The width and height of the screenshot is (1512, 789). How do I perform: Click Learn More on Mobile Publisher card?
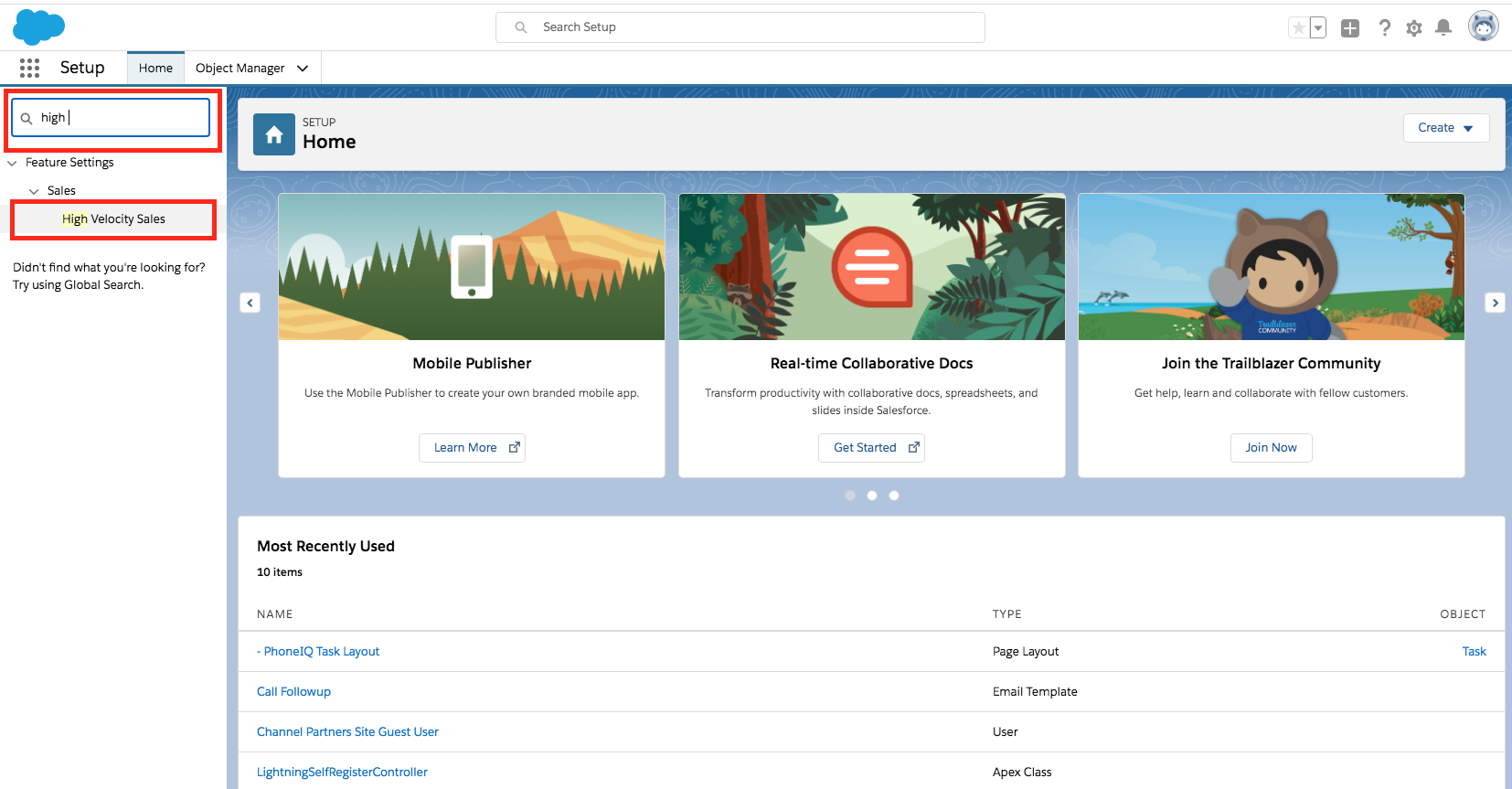click(472, 448)
